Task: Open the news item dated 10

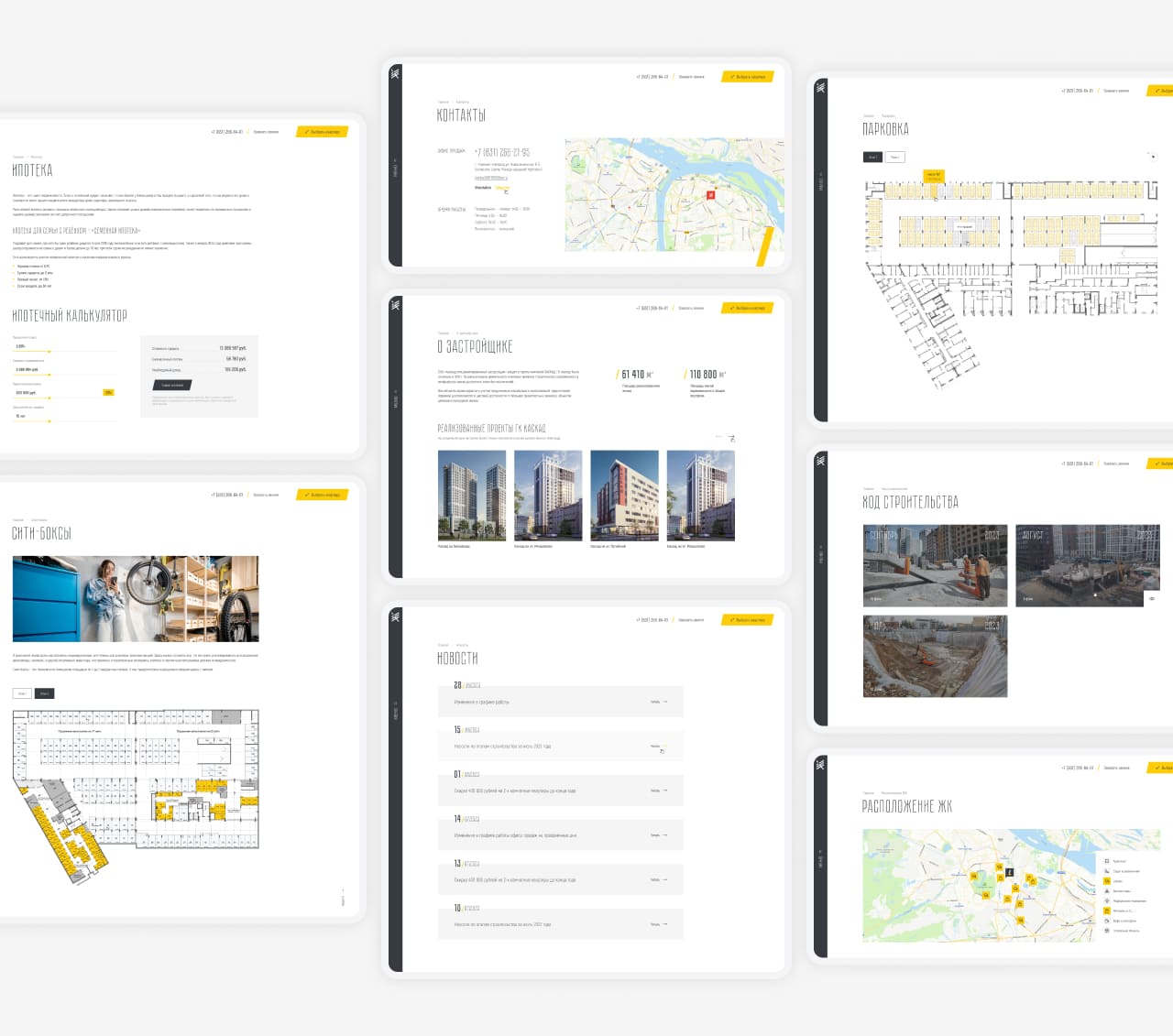Action: tap(560, 924)
